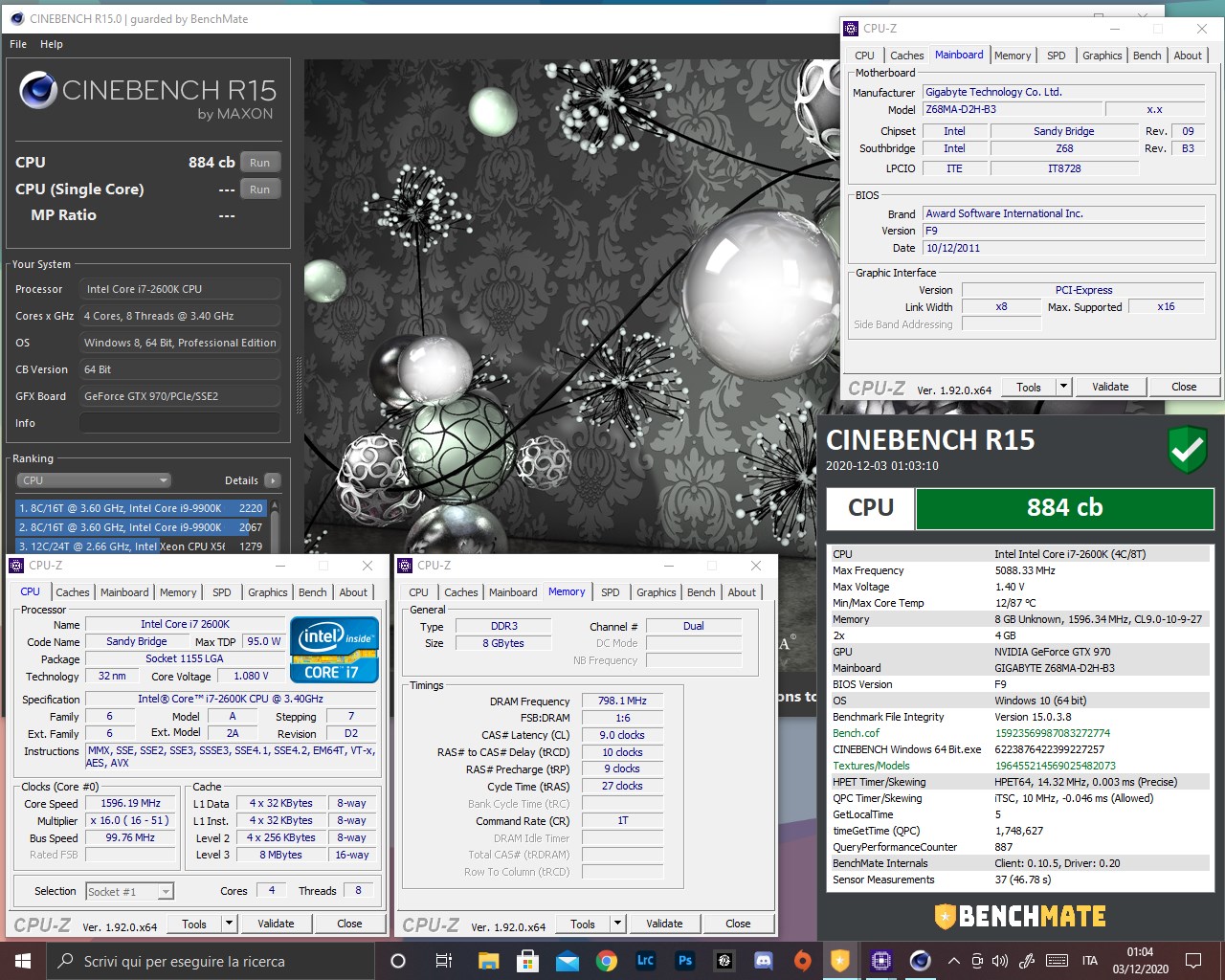Select ranking entry 1 with score 2220

coord(141,508)
